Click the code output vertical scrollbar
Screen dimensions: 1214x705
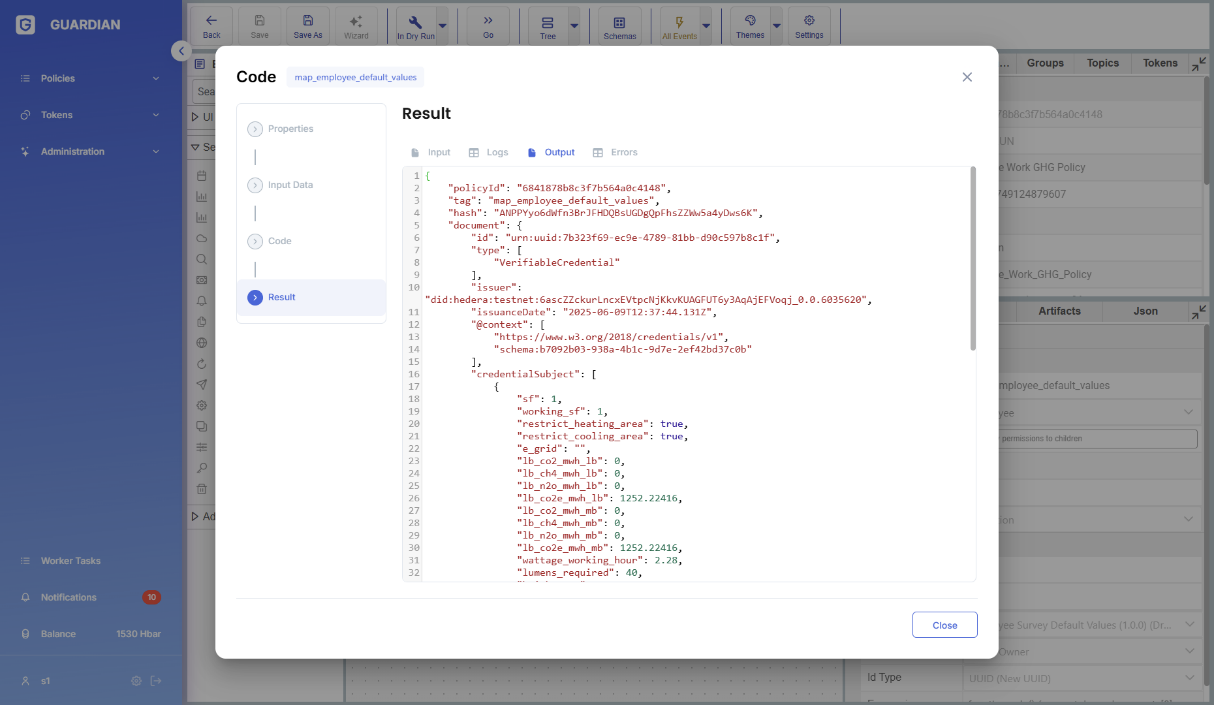(x=972, y=260)
